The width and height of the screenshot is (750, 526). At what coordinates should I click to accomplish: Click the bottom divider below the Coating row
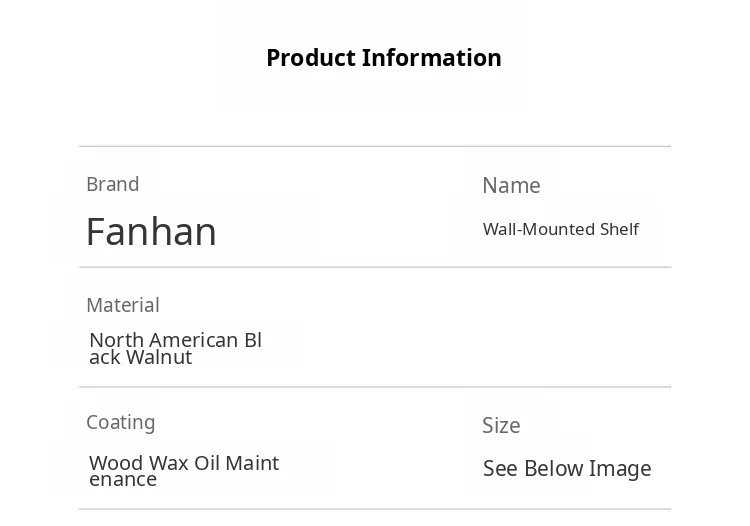[x=375, y=509]
